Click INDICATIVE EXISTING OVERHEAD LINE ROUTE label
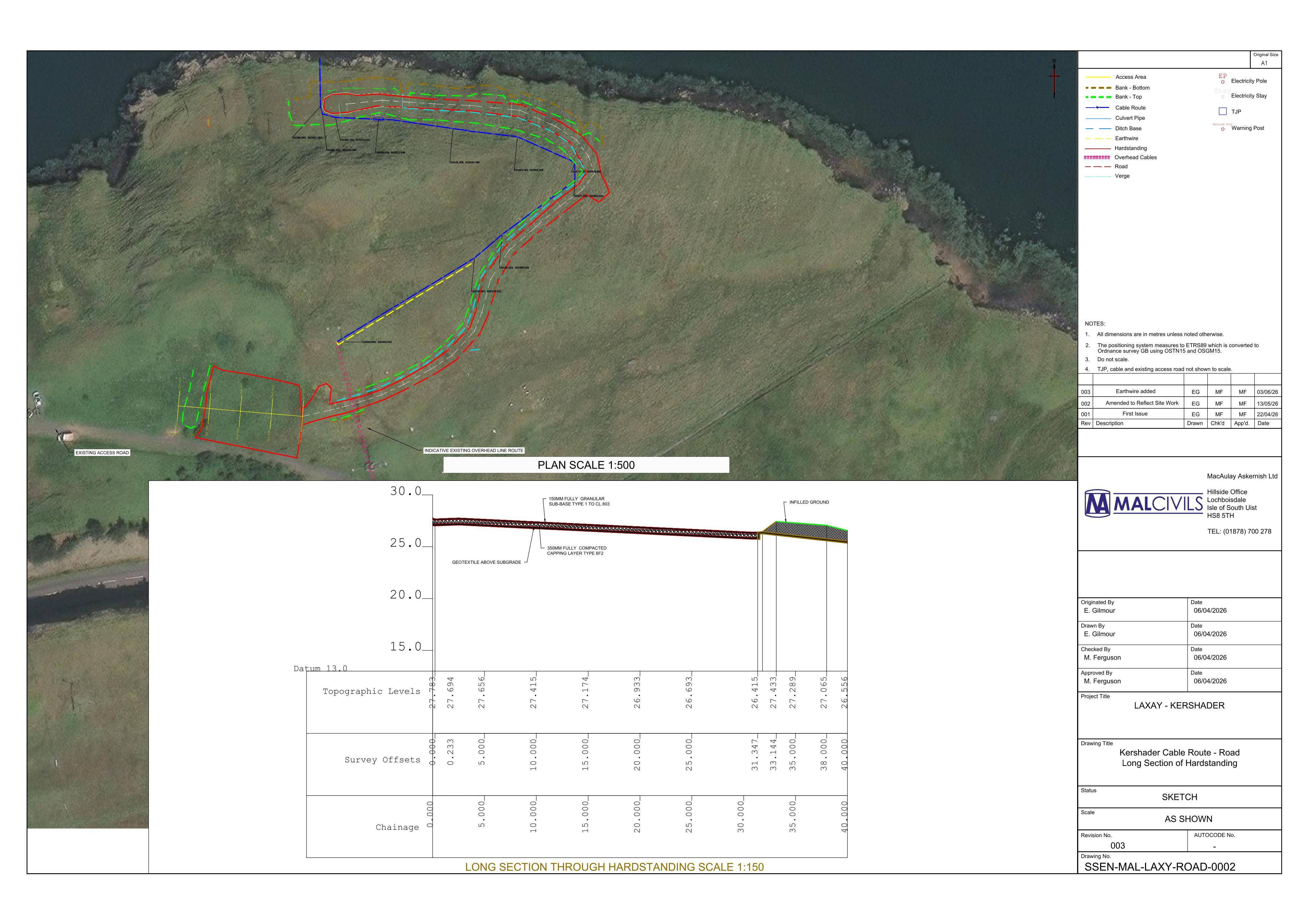The image size is (1308, 924). tap(473, 451)
